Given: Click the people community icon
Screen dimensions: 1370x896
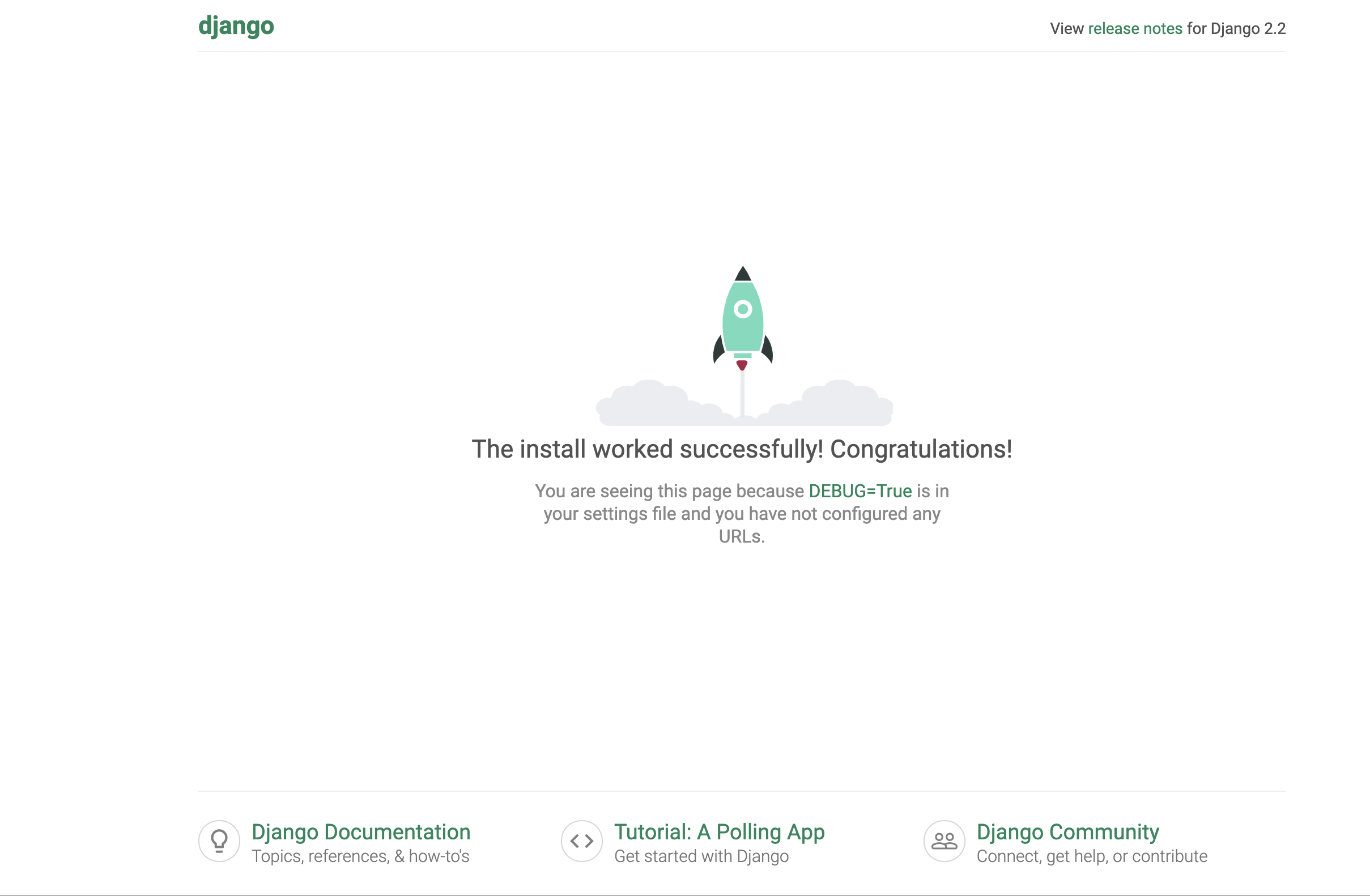Looking at the screenshot, I should (x=944, y=840).
